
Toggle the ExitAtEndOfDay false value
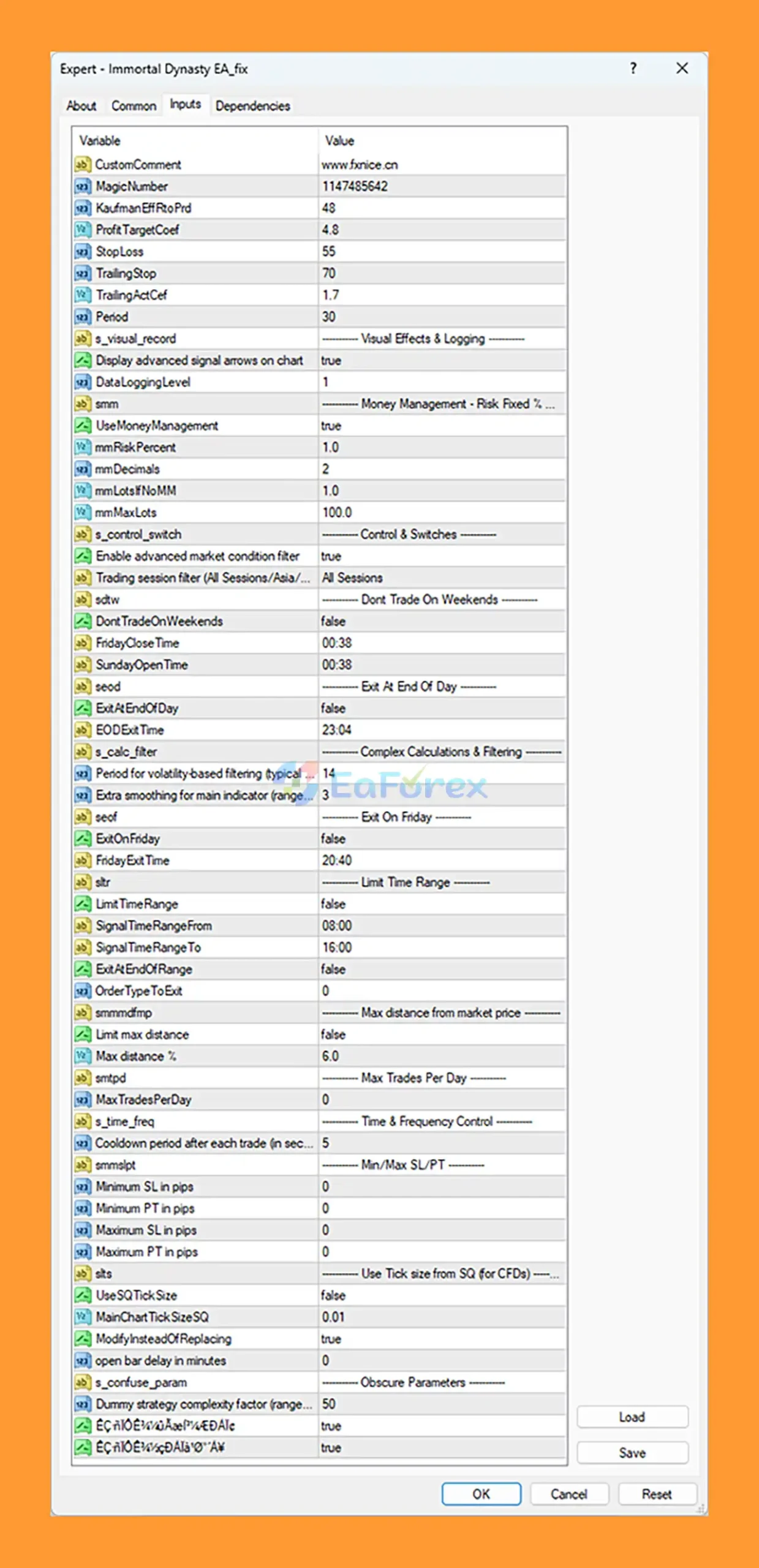(x=441, y=709)
